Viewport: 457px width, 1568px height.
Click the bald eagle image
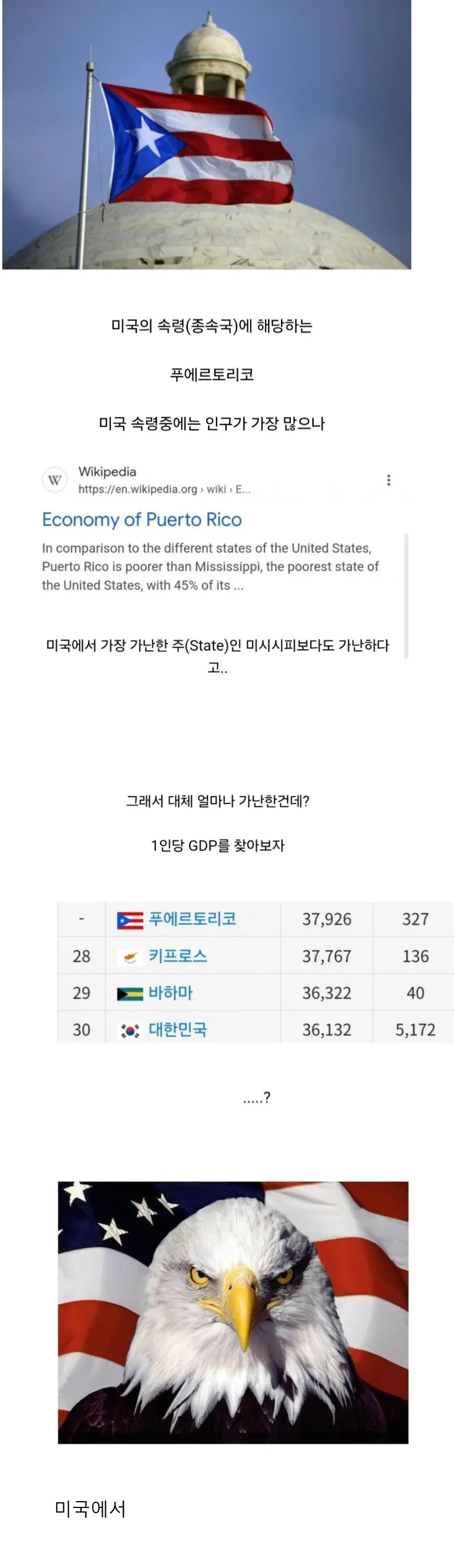pyautogui.click(x=233, y=1313)
